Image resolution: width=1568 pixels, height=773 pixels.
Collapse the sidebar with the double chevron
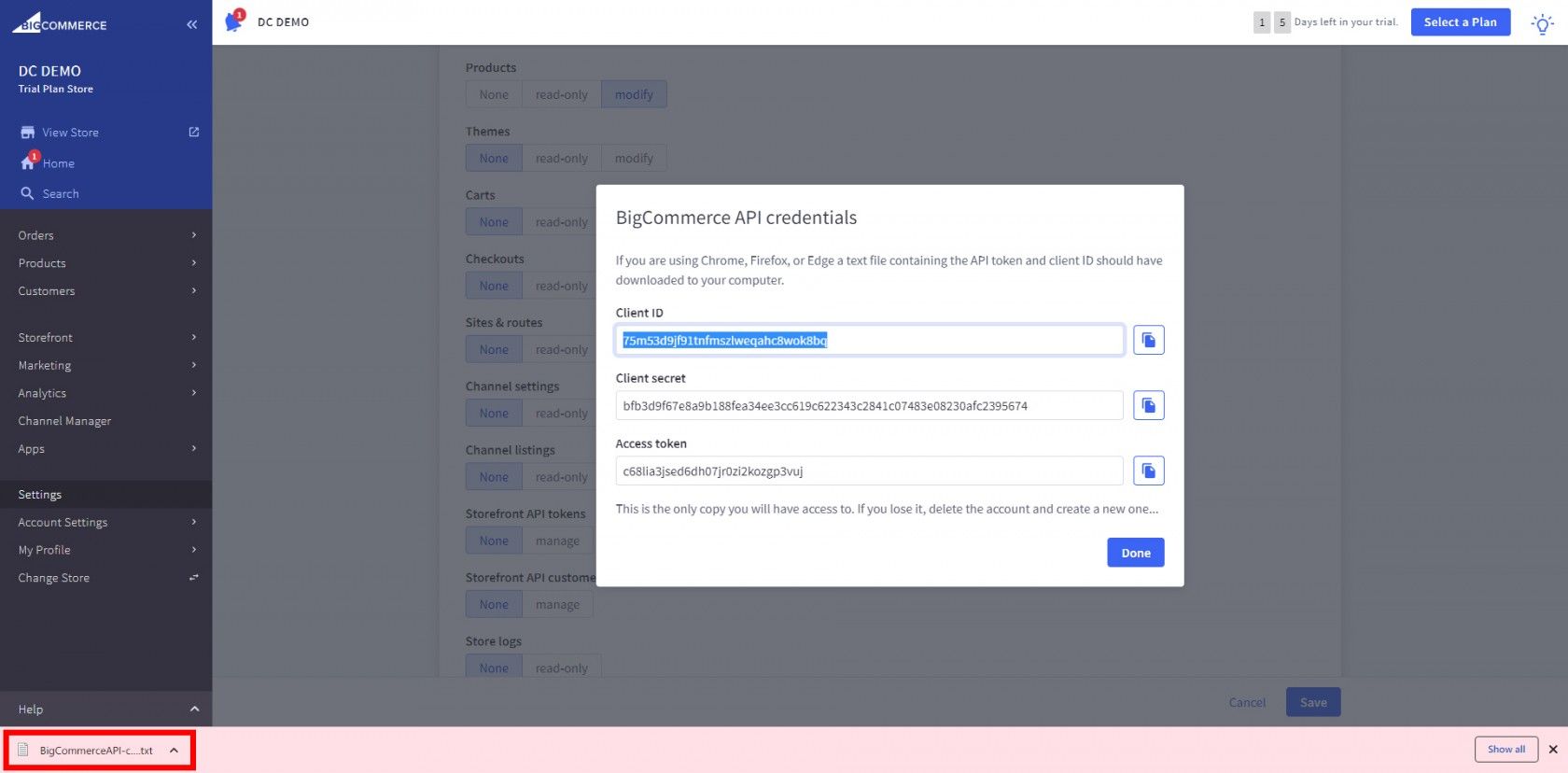[192, 24]
